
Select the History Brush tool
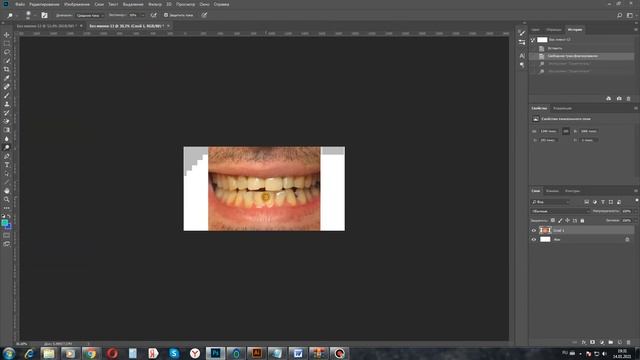[x=7, y=113]
